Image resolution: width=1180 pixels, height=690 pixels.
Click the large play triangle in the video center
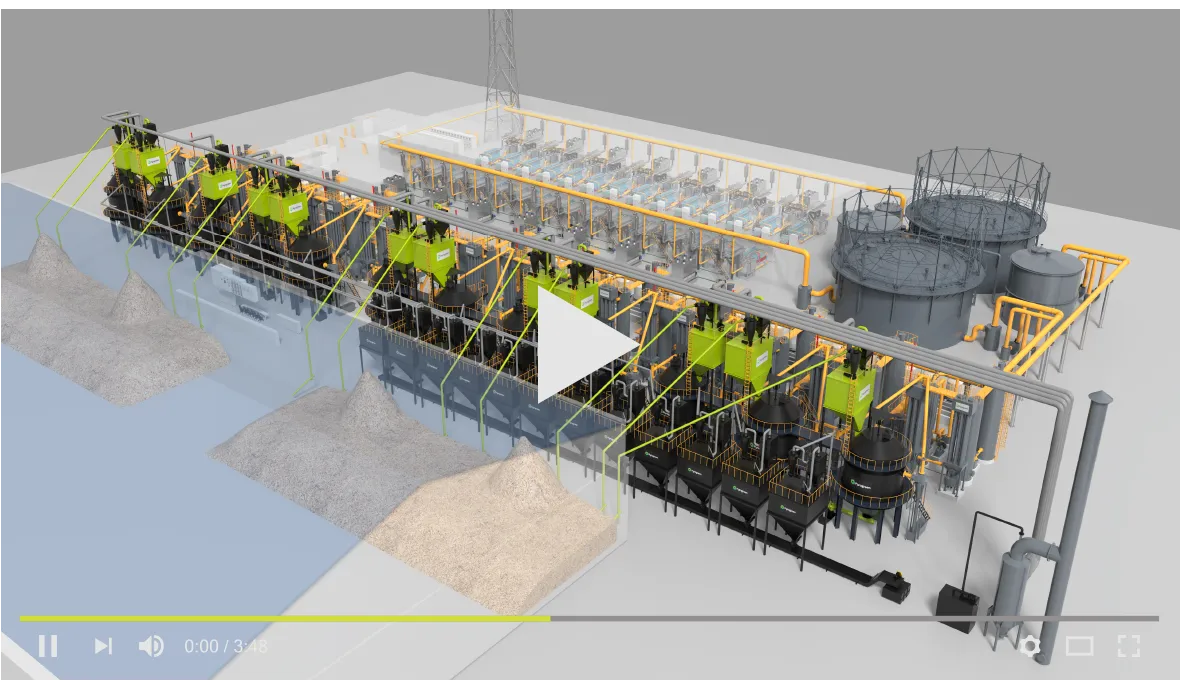583,345
